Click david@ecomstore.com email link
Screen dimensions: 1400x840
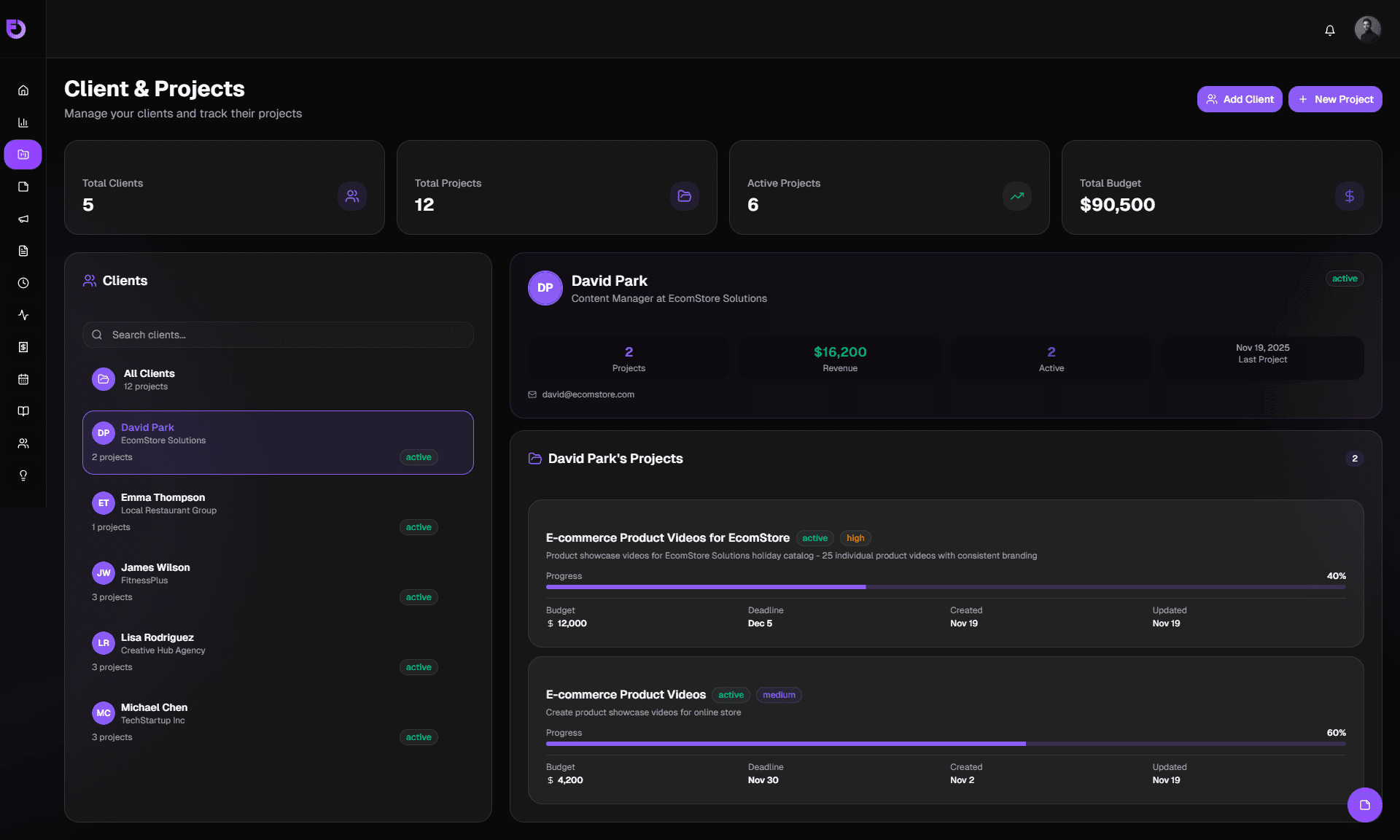point(588,394)
